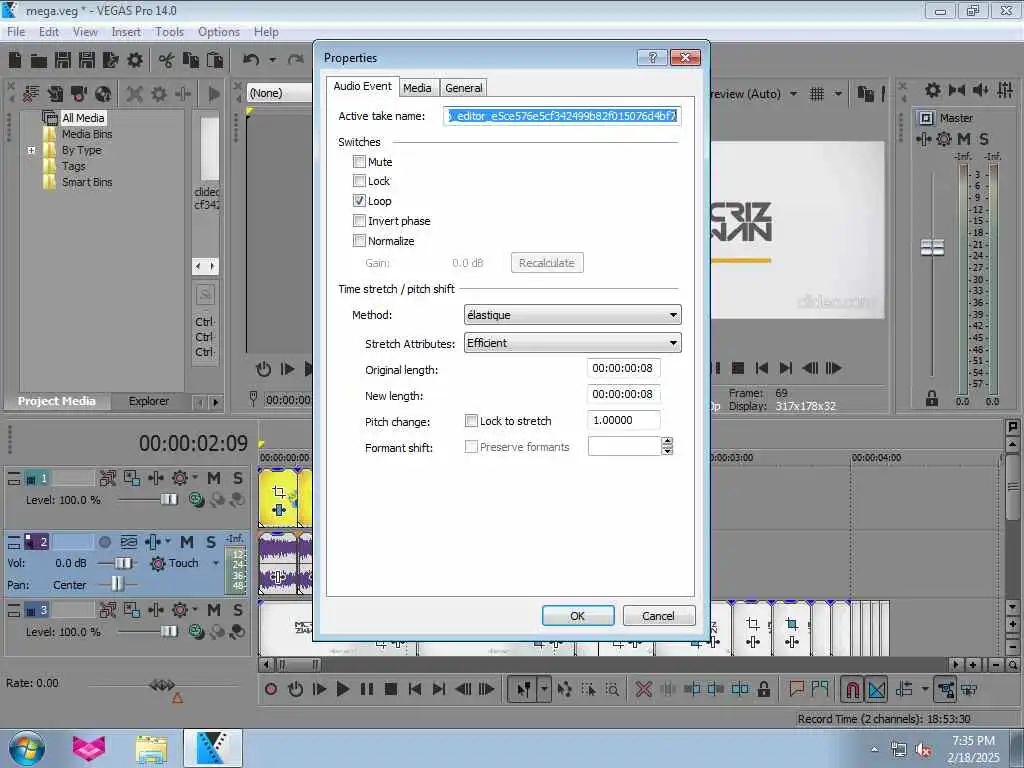
Task: Open the Tools menu
Action: [169, 32]
